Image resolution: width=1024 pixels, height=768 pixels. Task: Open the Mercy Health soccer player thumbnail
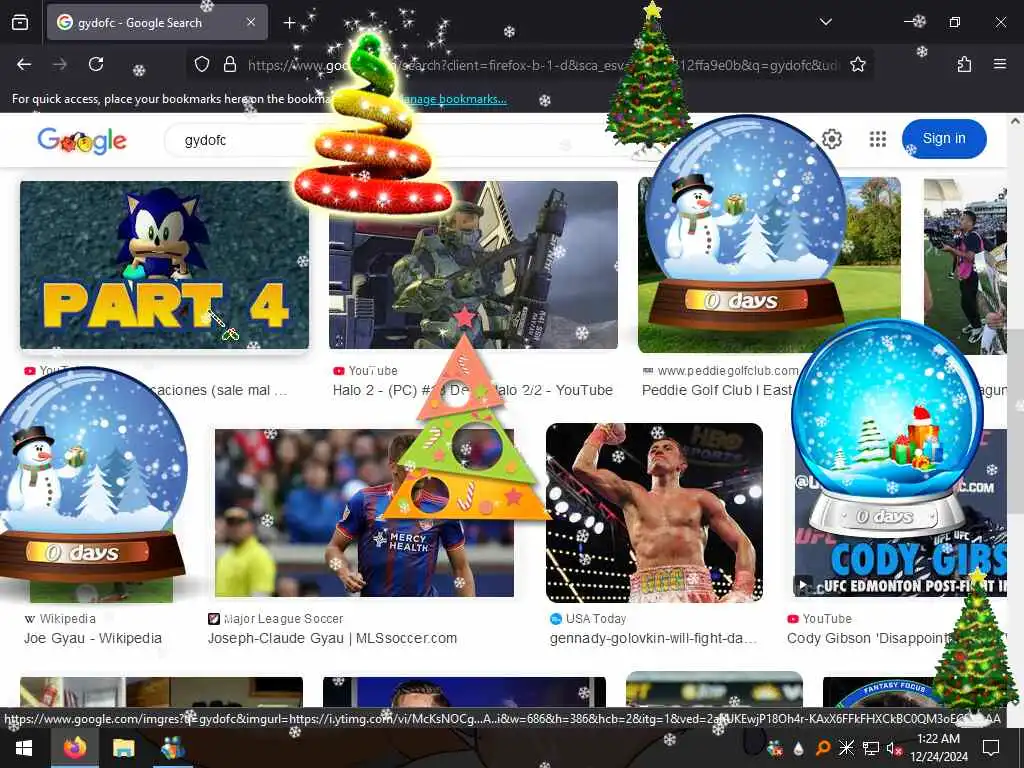pos(364,513)
